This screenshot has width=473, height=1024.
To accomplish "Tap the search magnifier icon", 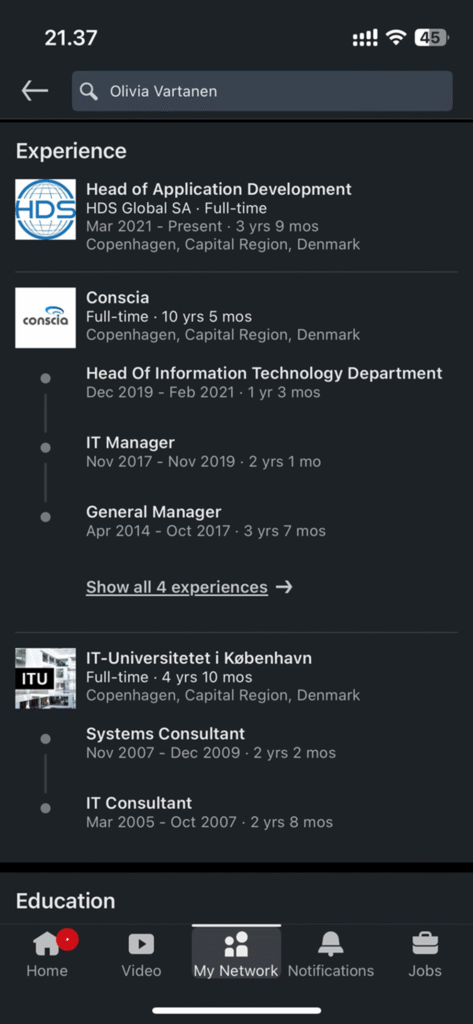I will (89, 91).
